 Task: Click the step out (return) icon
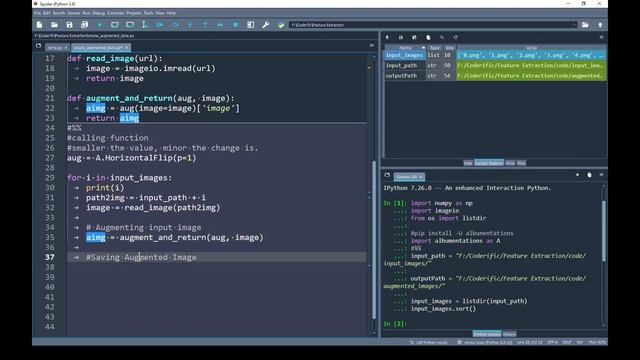point(205,25)
